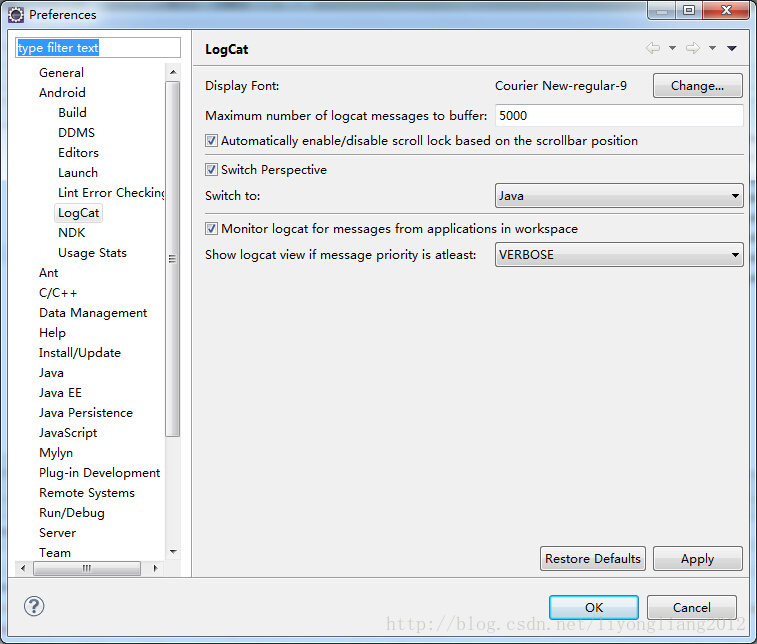Select Java EE category

[60, 393]
